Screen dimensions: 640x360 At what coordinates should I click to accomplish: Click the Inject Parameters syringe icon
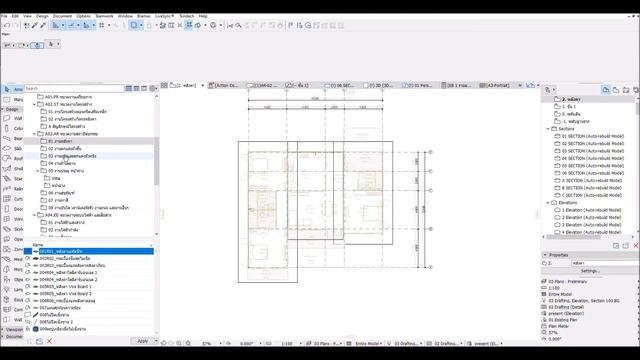click(43, 25)
